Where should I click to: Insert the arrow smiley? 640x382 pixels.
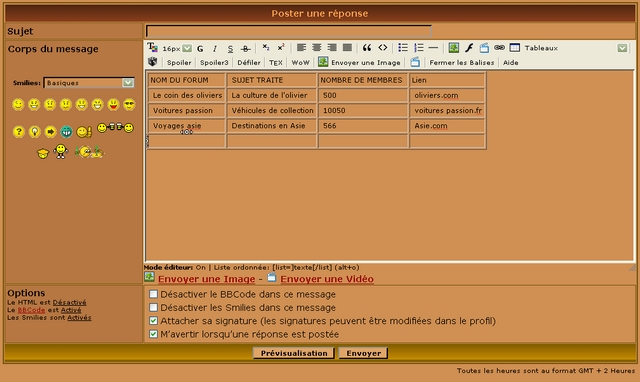50,131
